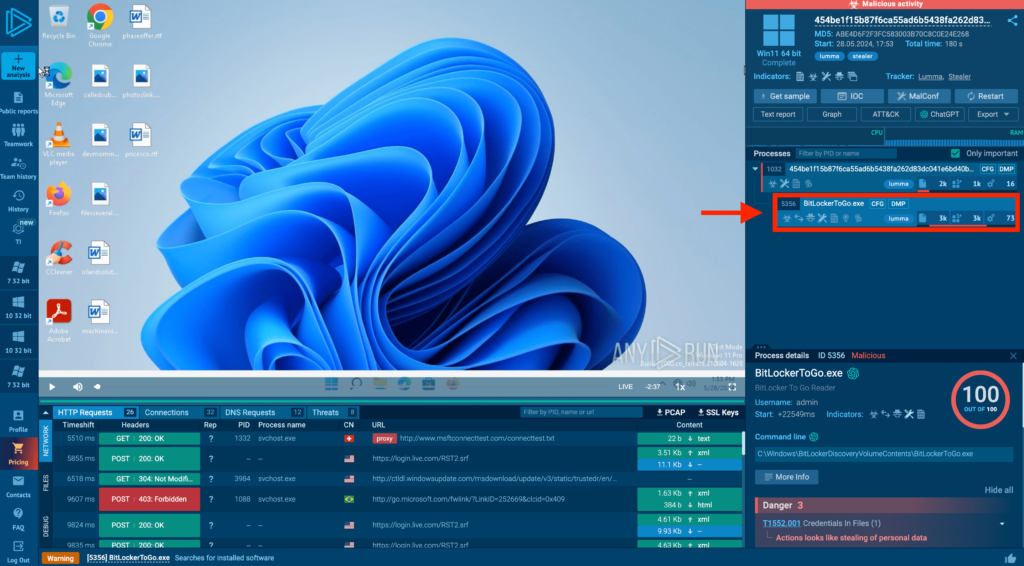Open Team history in the sidebar

point(18,168)
